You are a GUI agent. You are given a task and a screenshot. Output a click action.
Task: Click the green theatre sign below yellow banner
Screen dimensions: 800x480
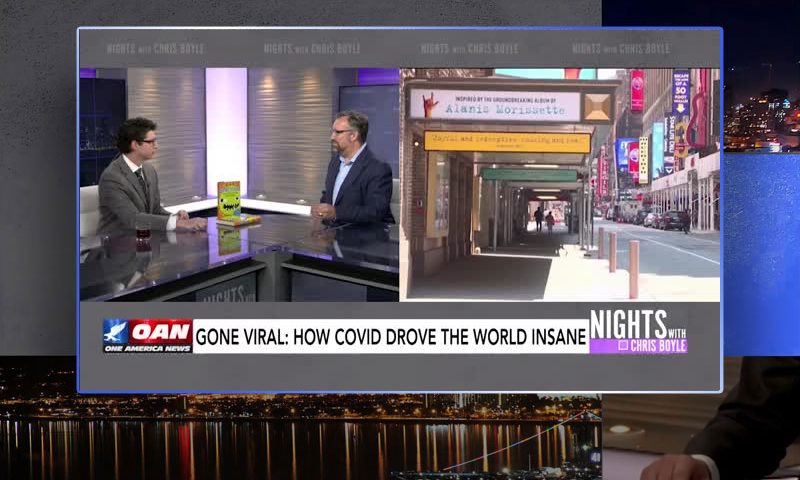(529, 174)
